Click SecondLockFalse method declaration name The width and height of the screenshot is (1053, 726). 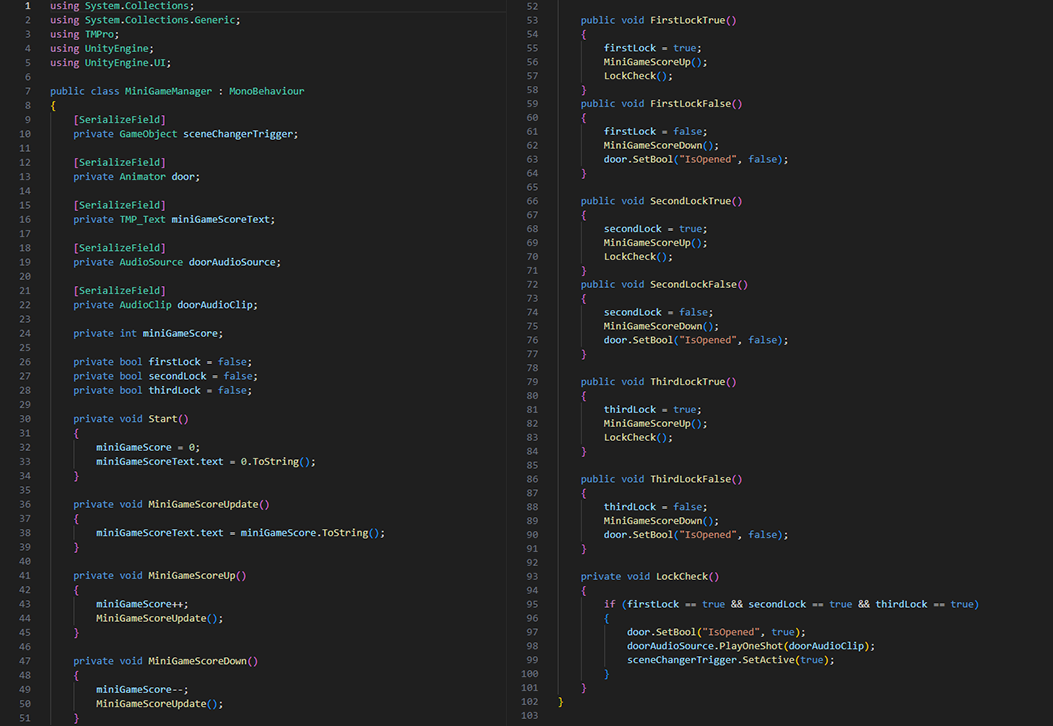[x=694, y=284]
